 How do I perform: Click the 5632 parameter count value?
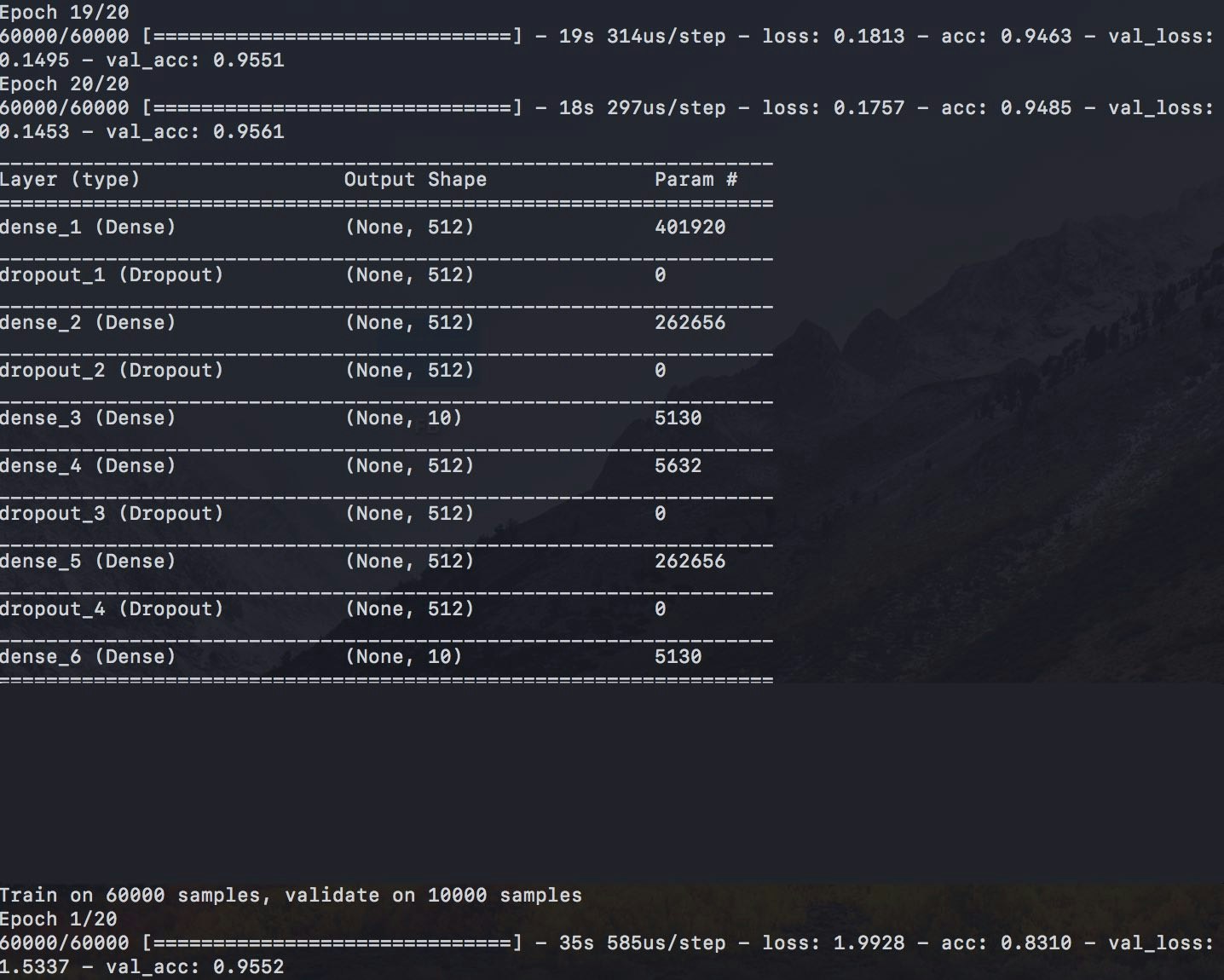pyautogui.click(x=678, y=465)
